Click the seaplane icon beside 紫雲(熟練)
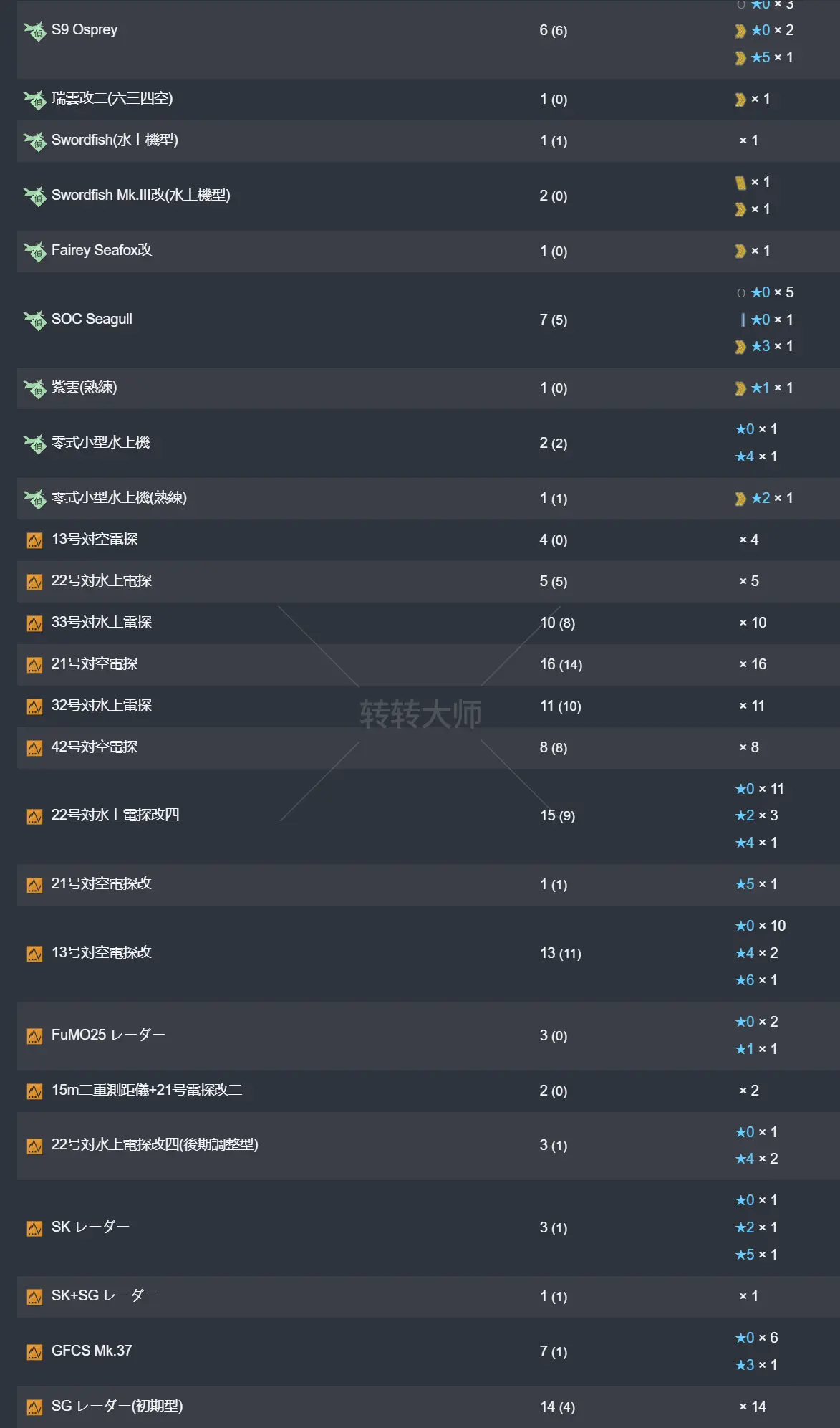This screenshot has width=840, height=1428. [34, 389]
